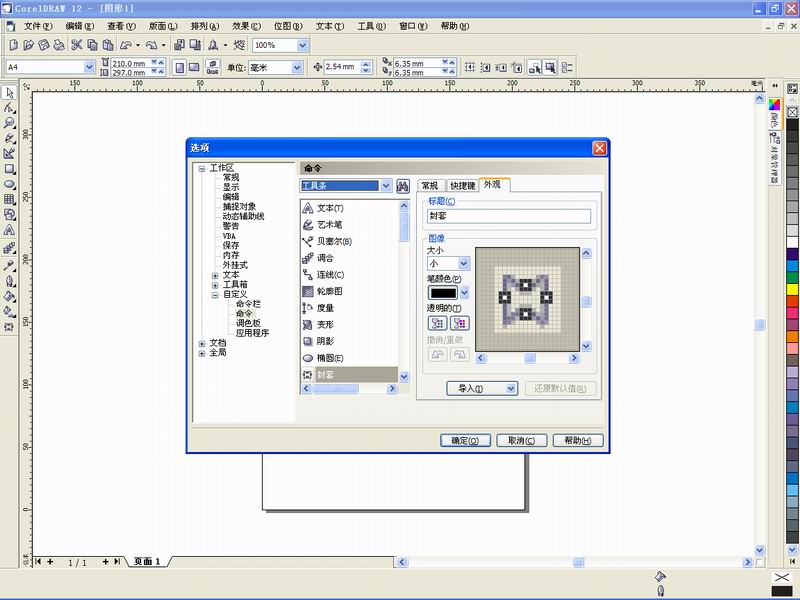The image size is (800, 600).
Task: Expand the 文档 tree node
Action: pyautogui.click(x=202, y=344)
